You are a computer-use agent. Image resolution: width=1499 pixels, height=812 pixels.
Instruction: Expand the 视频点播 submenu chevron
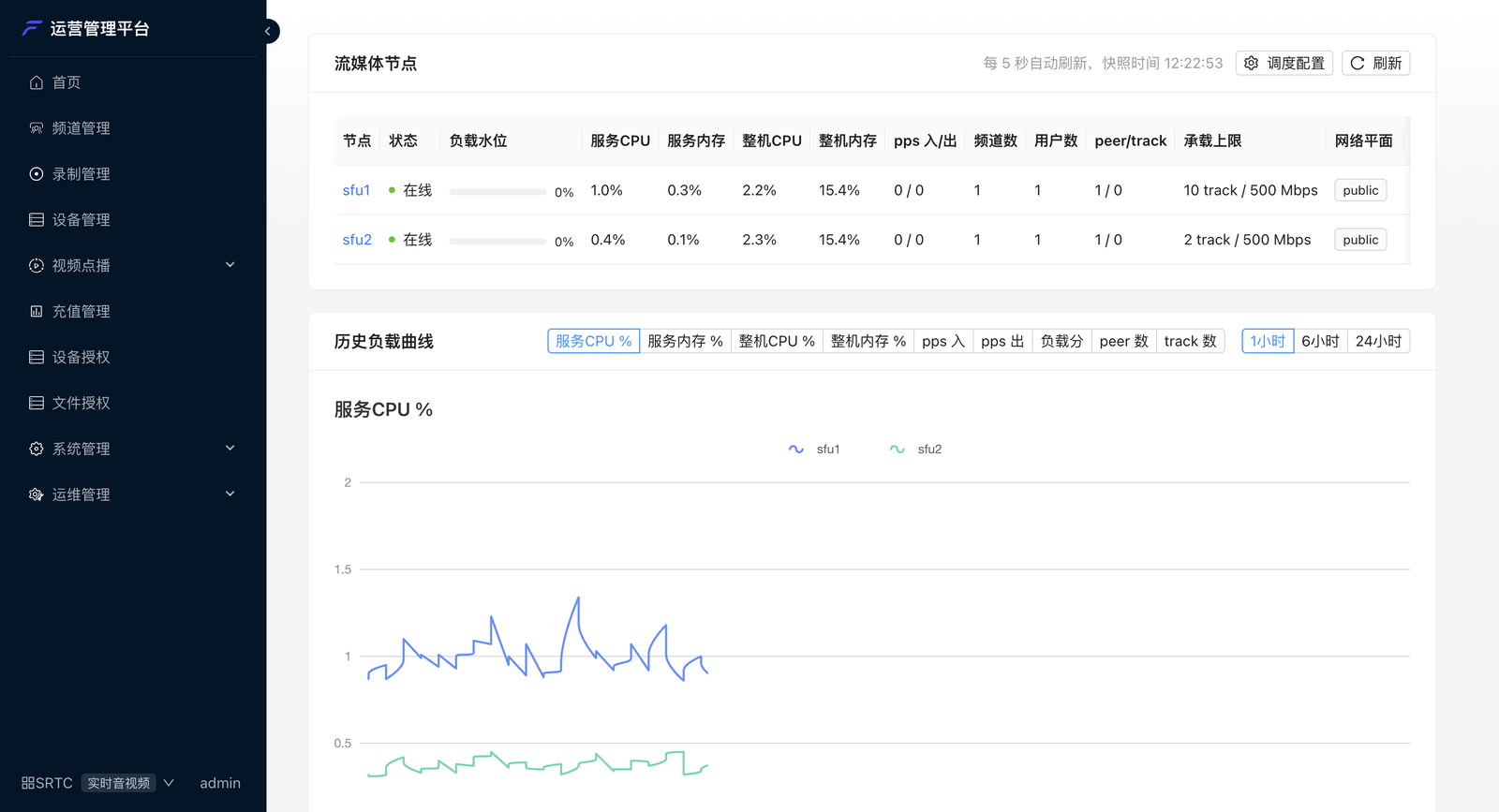point(230,265)
